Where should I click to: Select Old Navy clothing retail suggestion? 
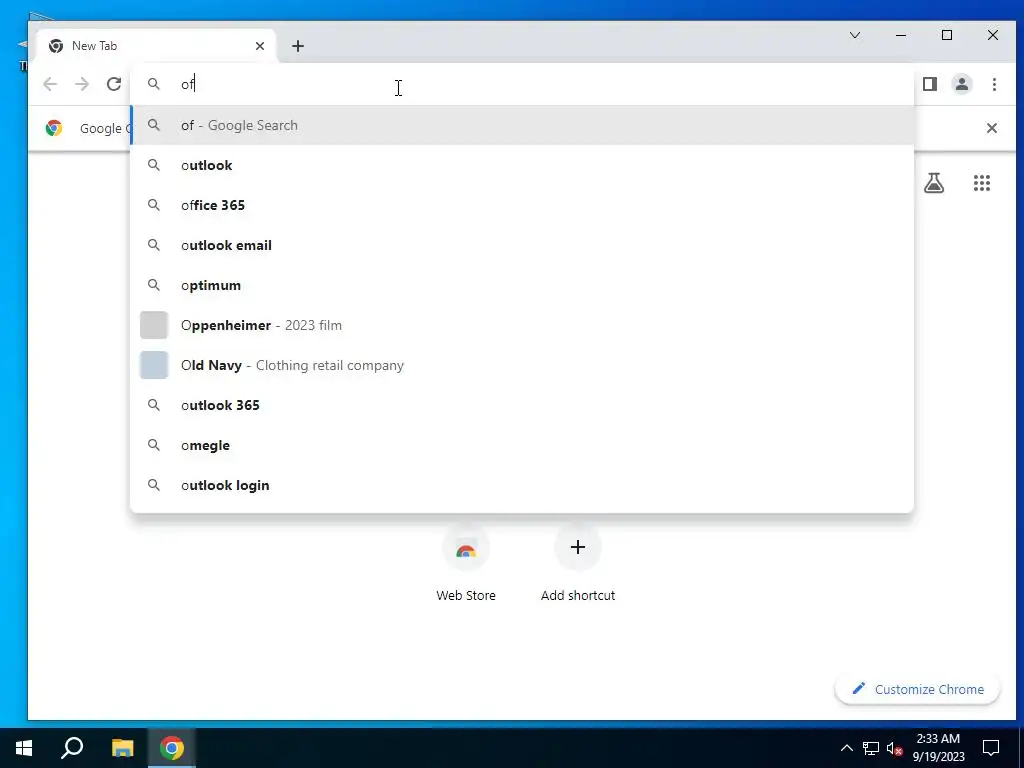[522, 365]
